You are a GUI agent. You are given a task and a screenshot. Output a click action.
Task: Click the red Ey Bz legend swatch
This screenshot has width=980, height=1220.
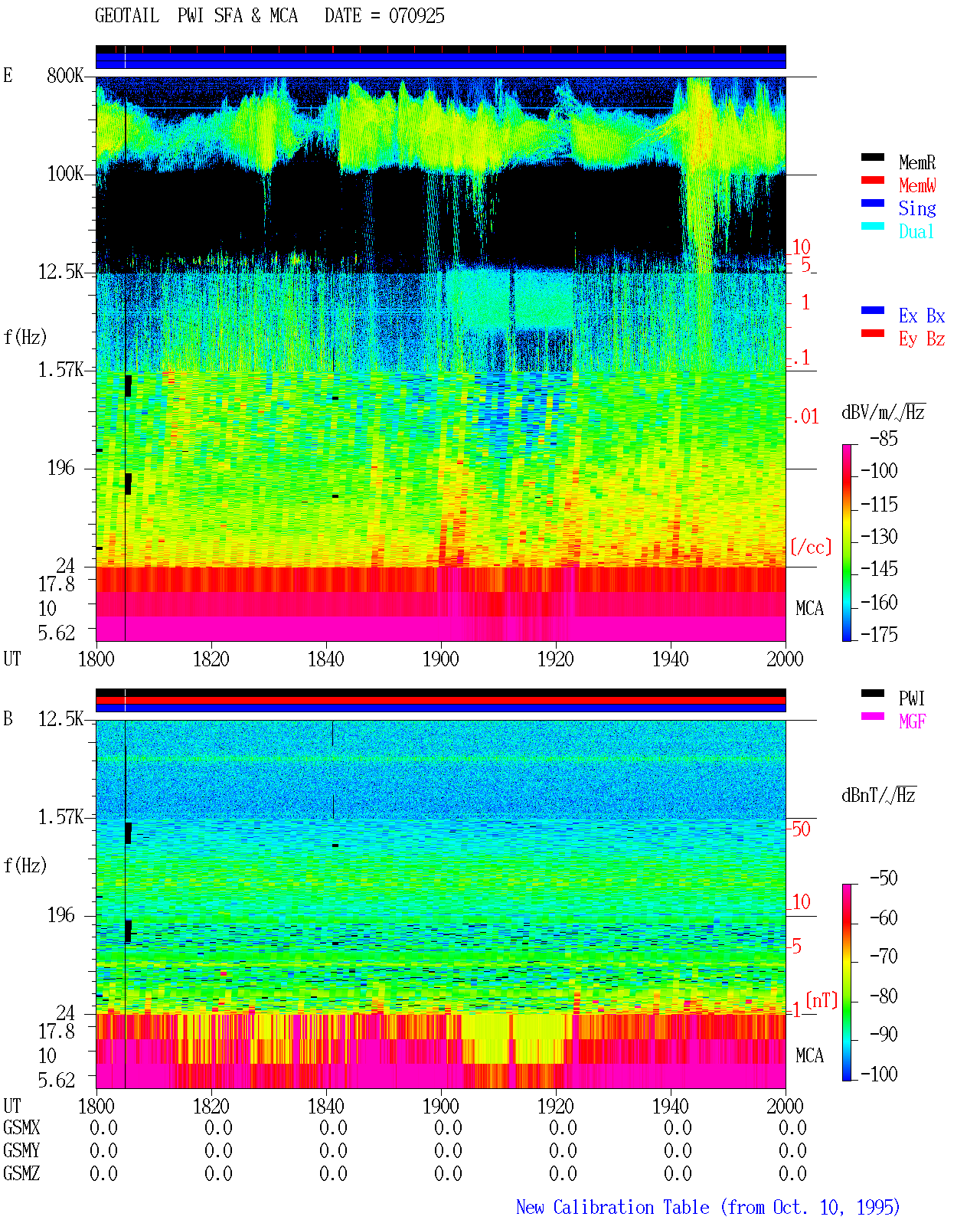click(873, 333)
